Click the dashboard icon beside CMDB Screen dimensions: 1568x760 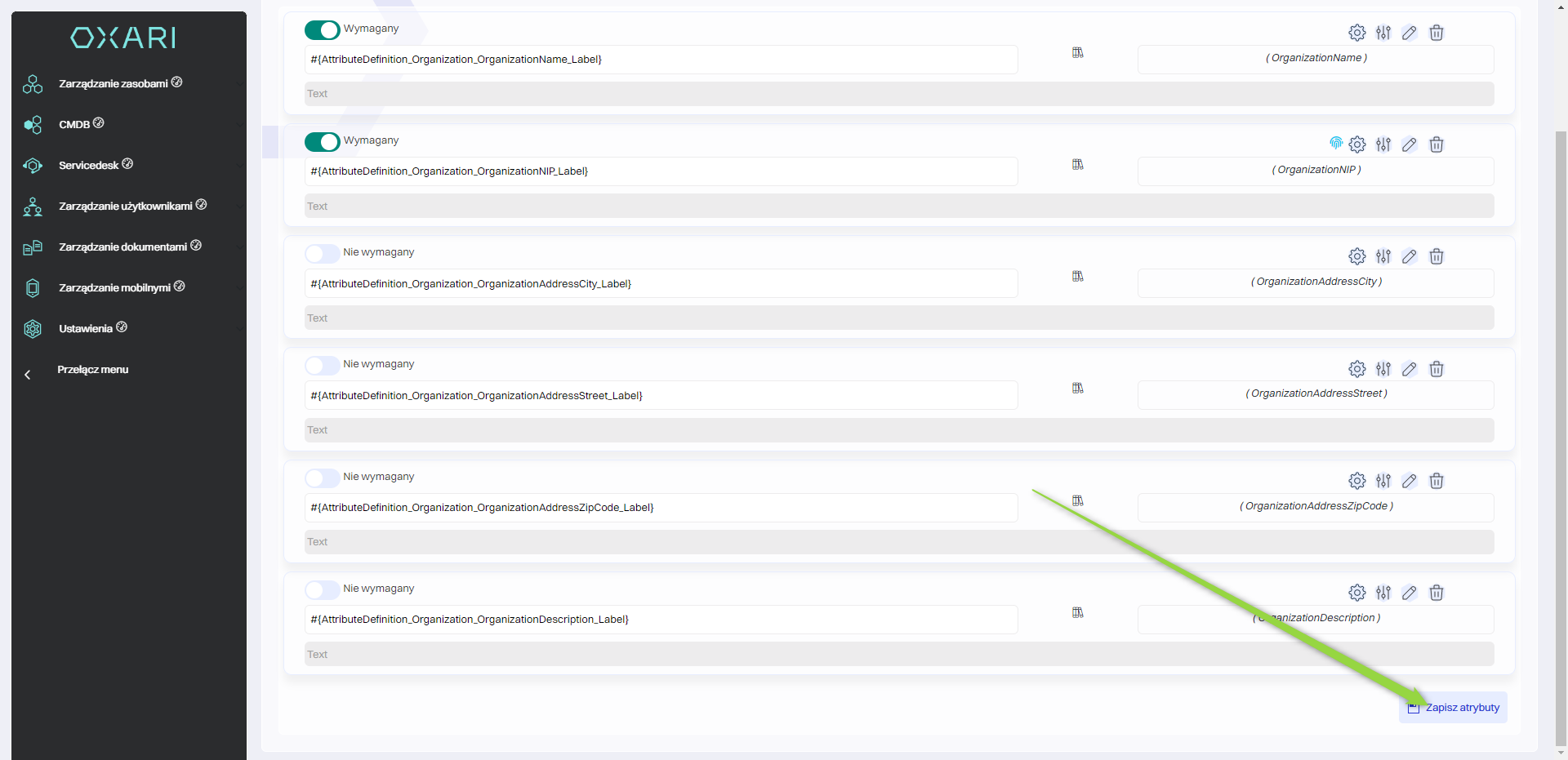[99, 123]
